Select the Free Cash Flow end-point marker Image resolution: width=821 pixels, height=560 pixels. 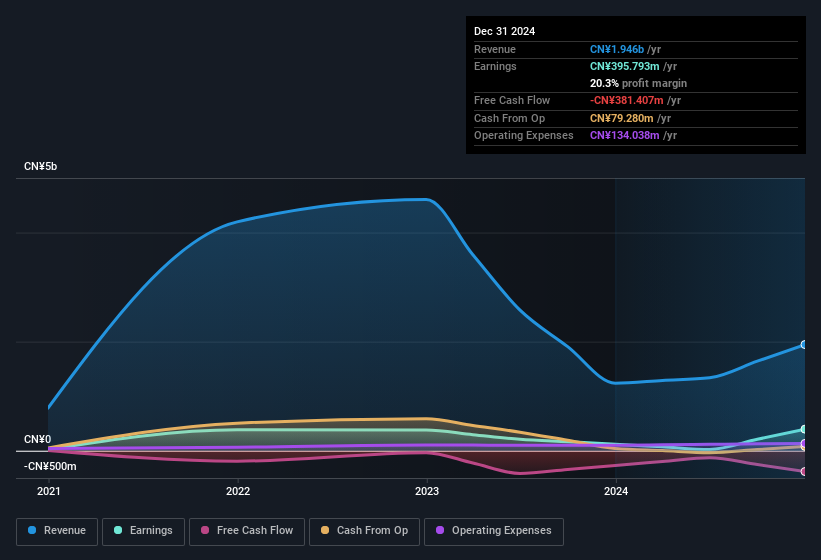tap(804, 472)
